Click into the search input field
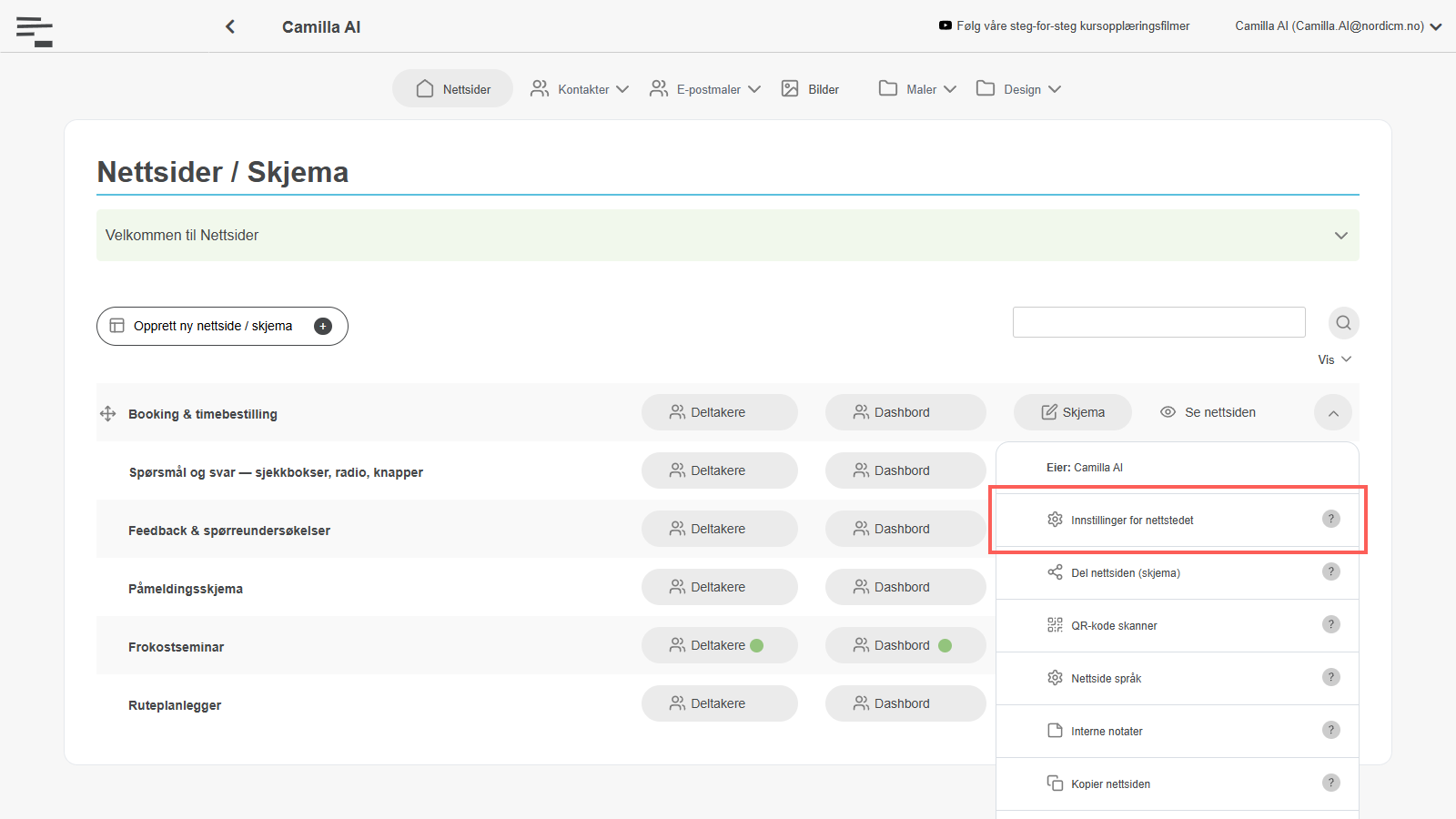 [x=1159, y=322]
